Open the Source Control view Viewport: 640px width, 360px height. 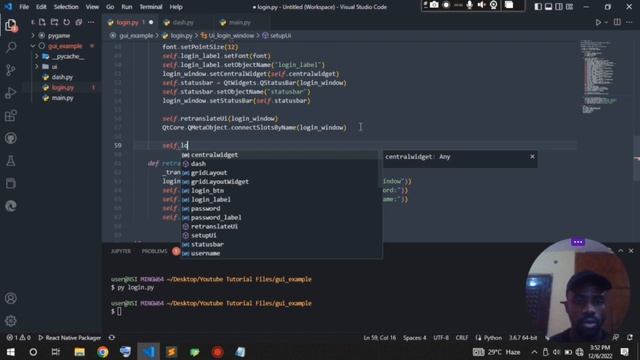click(11, 70)
